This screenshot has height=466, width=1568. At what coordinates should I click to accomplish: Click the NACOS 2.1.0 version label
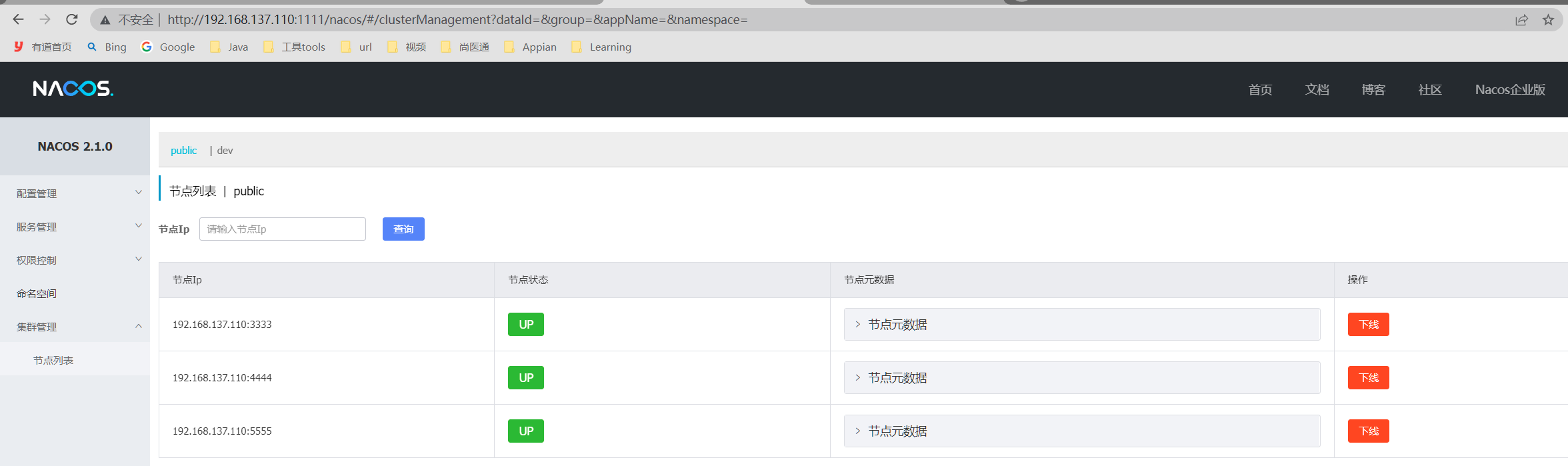[x=75, y=146]
